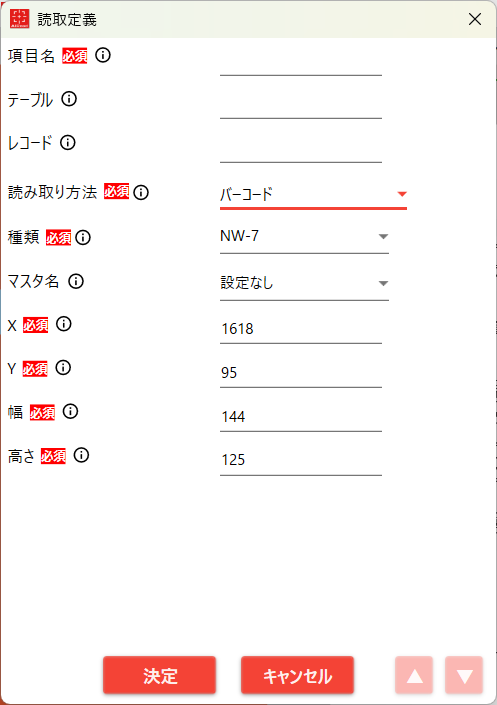The height and width of the screenshot is (705, 497).
Task: Open the 種類 NW-7 dropdown
Action: (304, 237)
